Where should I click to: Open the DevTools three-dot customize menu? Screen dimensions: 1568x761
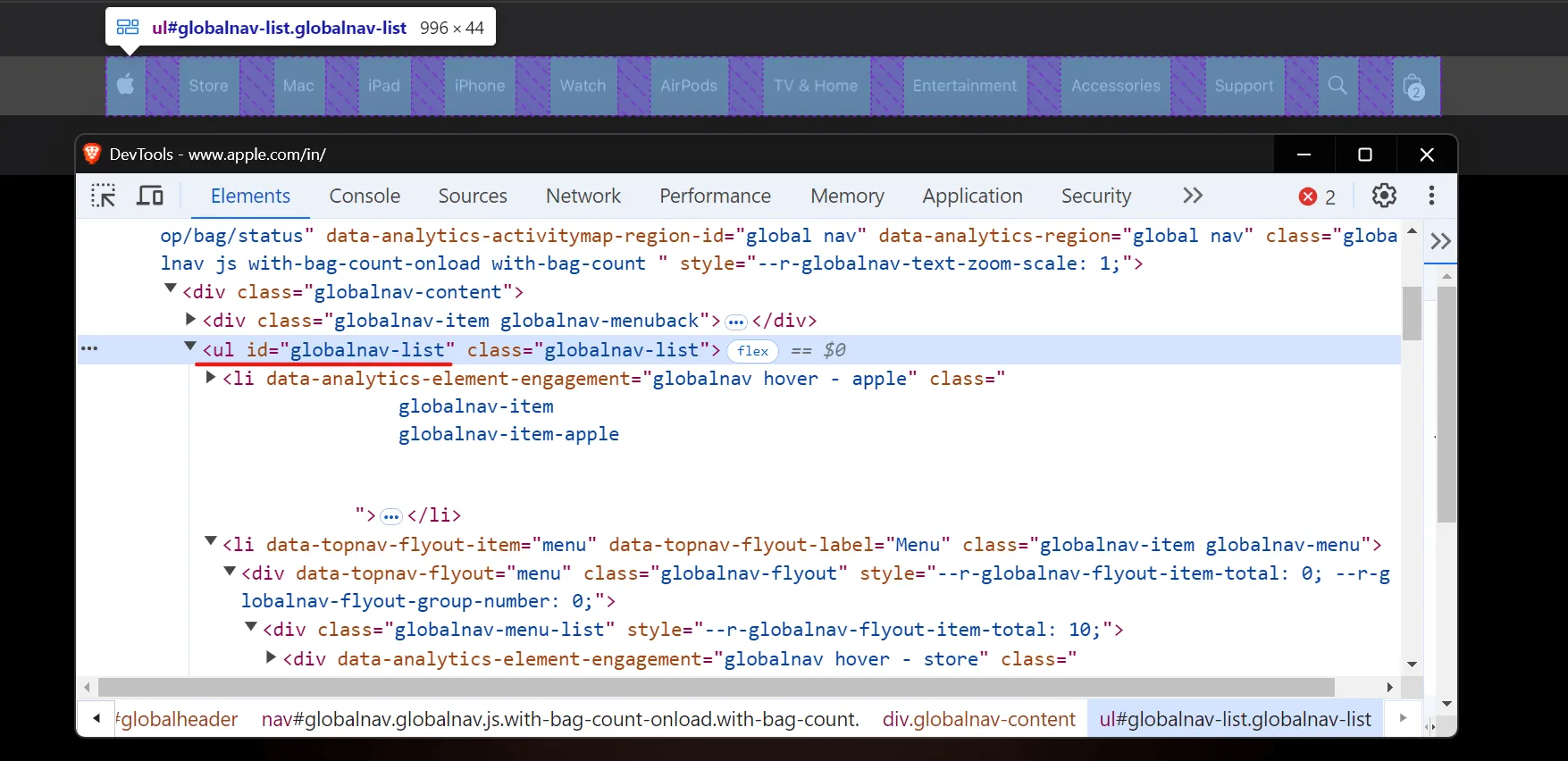[x=1431, y=196]
